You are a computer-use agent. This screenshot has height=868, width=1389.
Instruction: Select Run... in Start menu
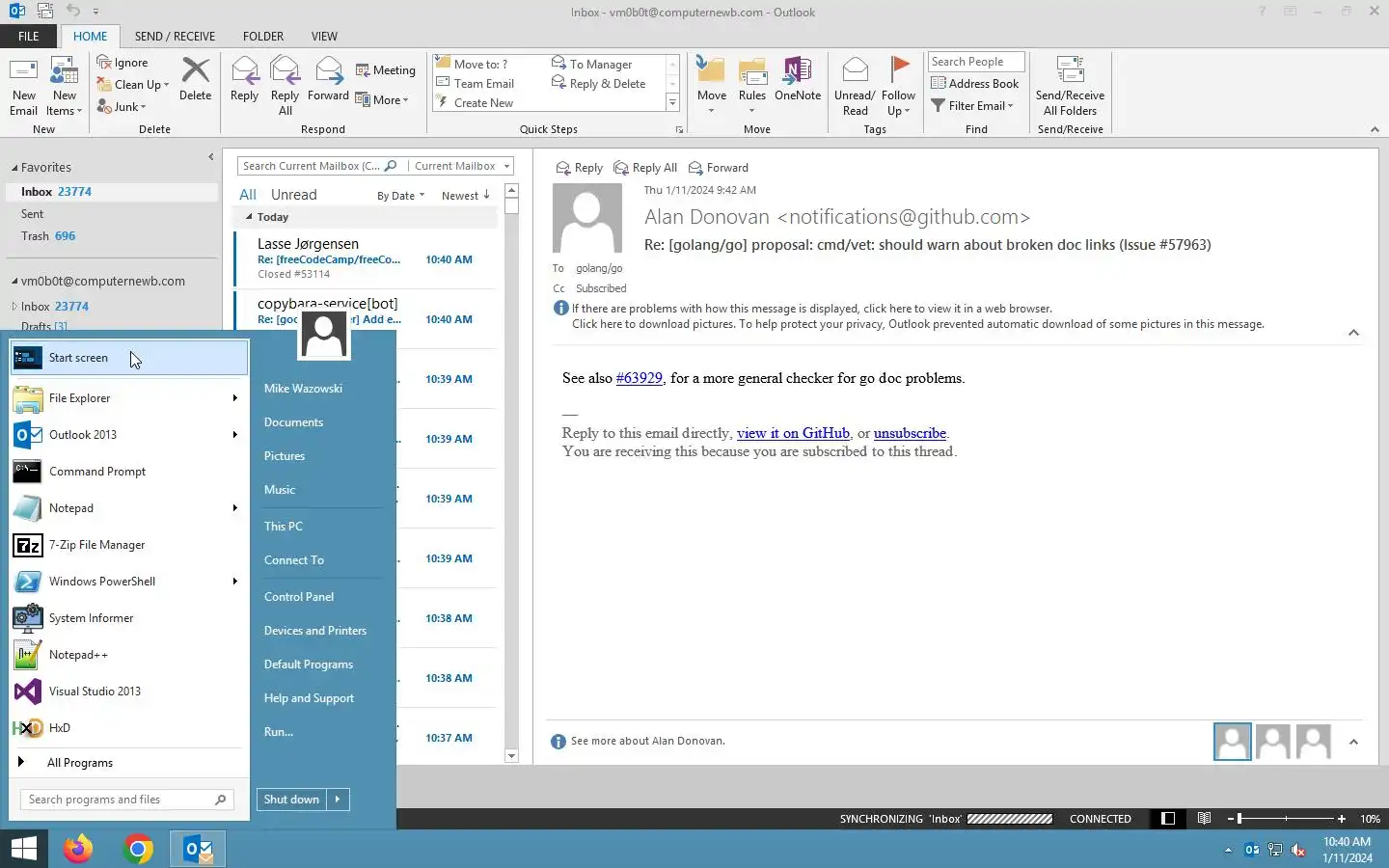pos(279,732)
